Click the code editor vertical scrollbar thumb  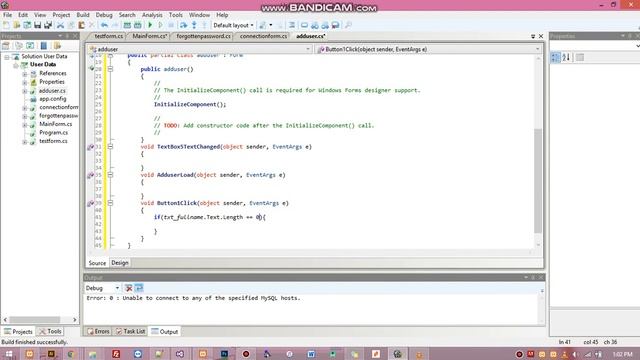pyautogui.click(x=538, y=180)
